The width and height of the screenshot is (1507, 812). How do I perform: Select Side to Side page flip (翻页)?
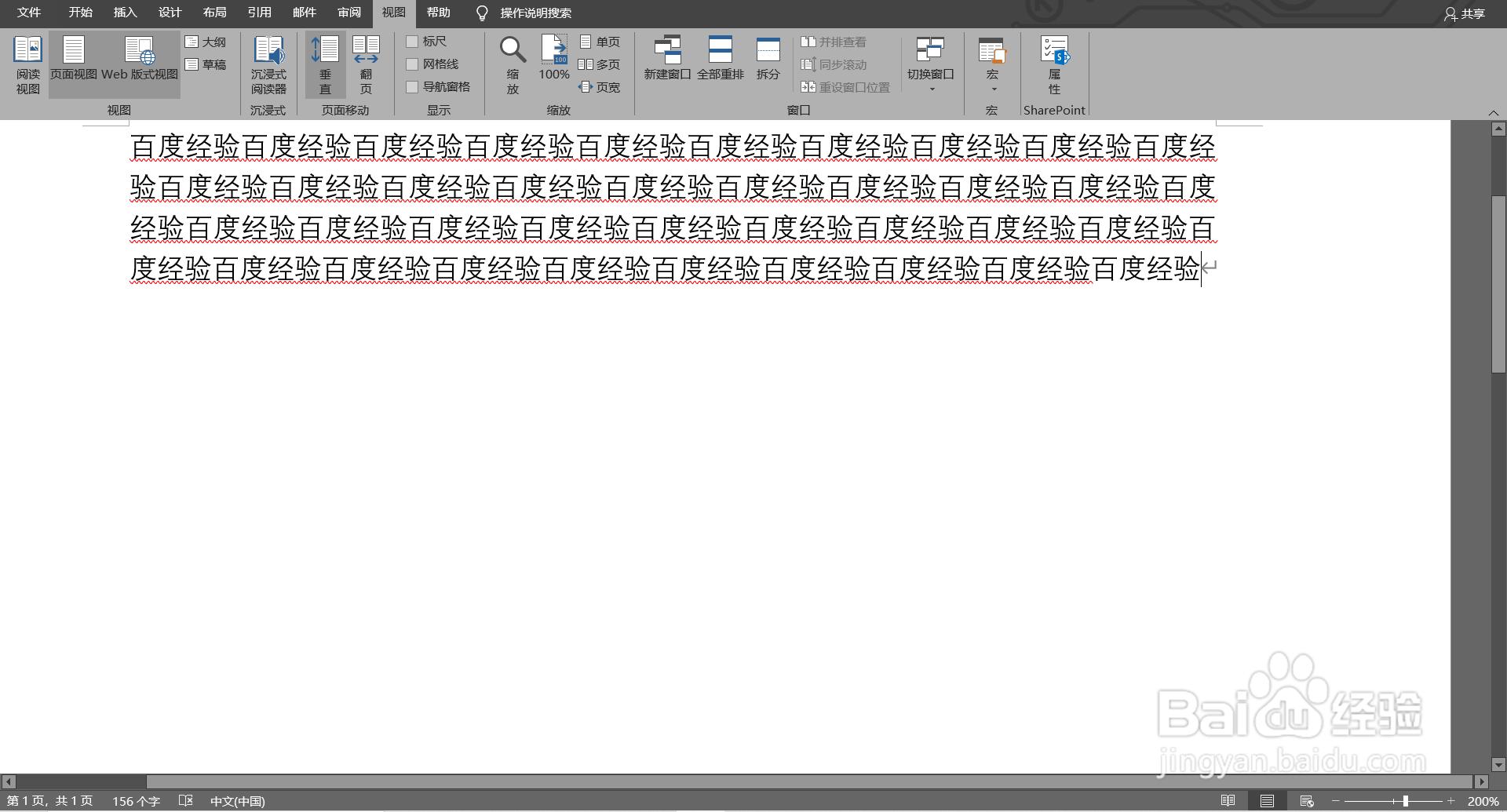tap(366, 65)
